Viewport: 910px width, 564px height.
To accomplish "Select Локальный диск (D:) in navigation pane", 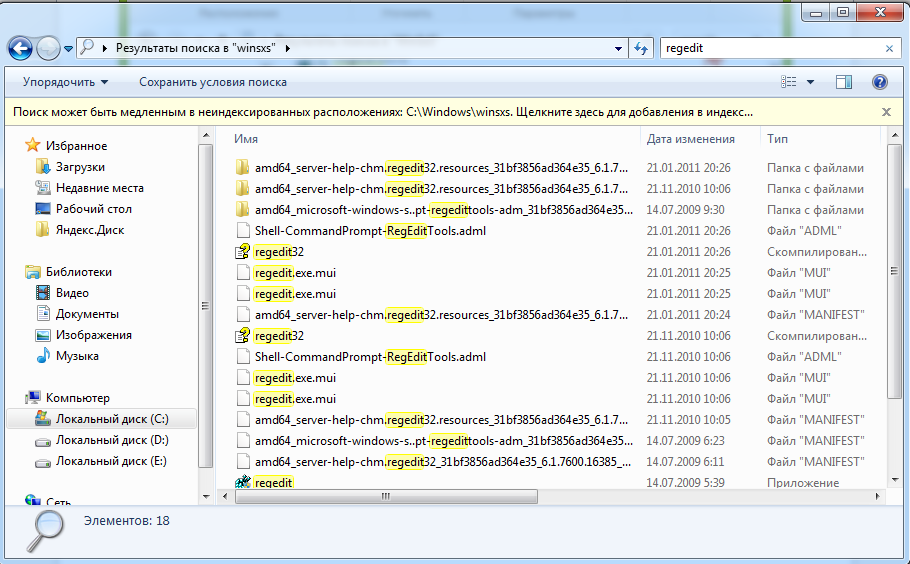I will [x=111, y=440].
